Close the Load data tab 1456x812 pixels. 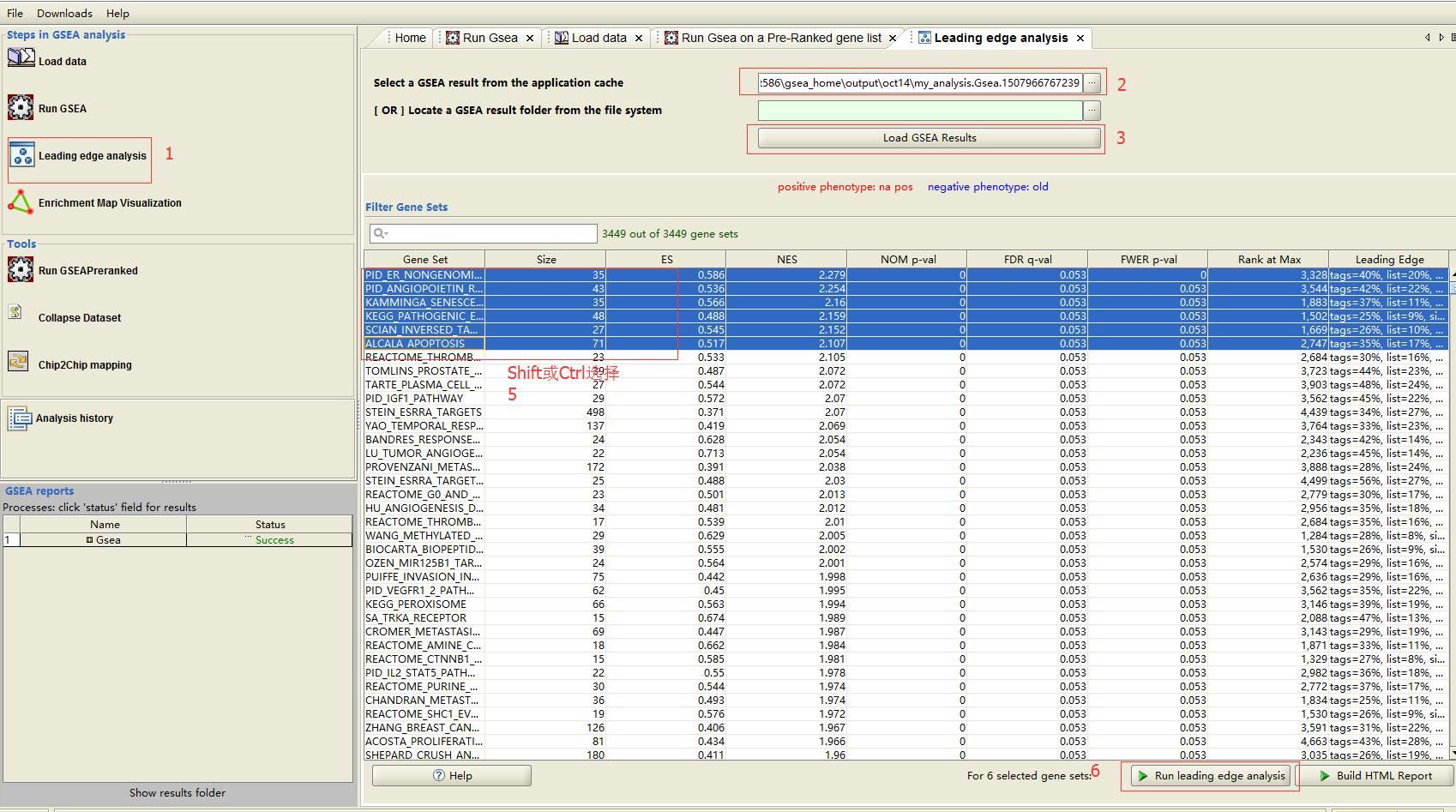coord(639,38)
